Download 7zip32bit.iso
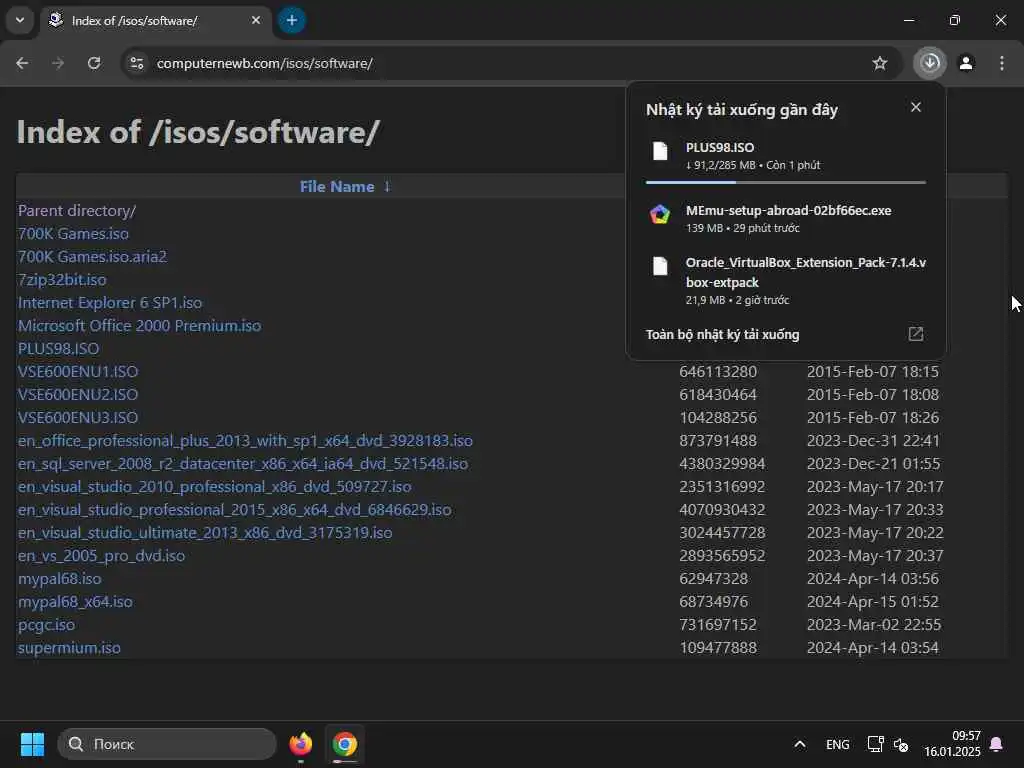1024x768 pixels. [62, 280]
